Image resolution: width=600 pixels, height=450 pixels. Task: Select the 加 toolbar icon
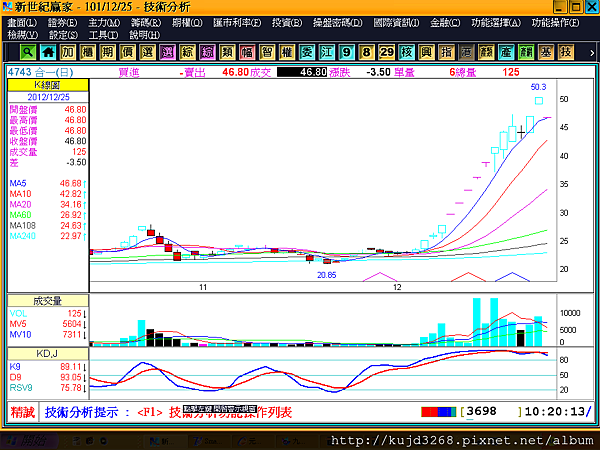68,52
